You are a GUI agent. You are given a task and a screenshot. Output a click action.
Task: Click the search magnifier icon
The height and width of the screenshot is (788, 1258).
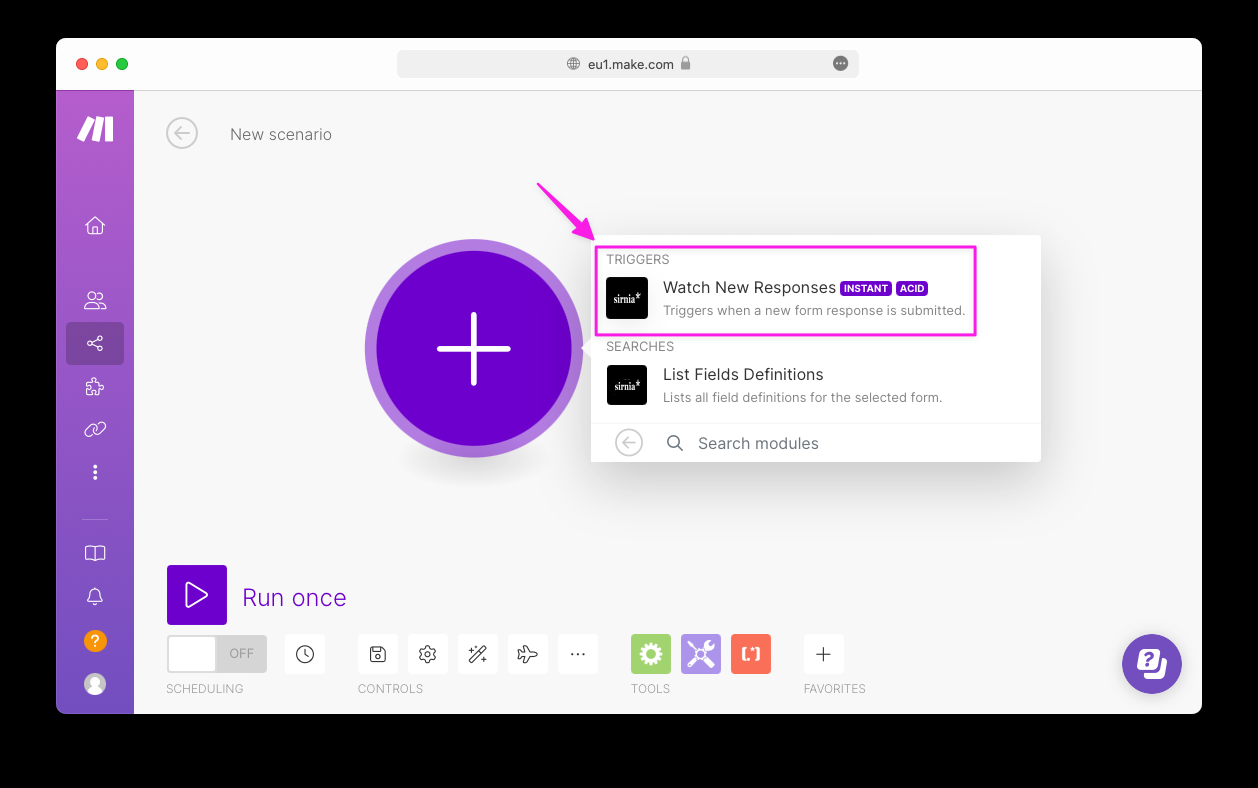point(675,443)
